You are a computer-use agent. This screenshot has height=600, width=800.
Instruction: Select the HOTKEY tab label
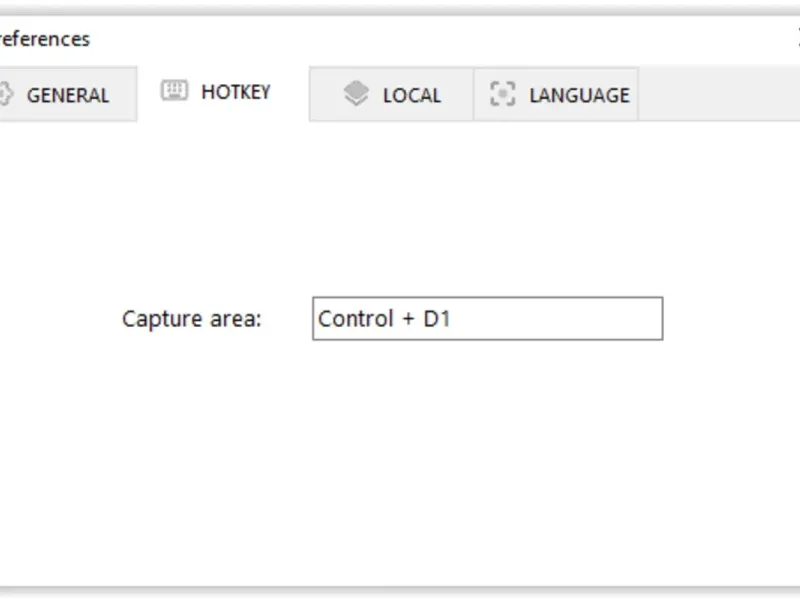[x=236, y=92]
